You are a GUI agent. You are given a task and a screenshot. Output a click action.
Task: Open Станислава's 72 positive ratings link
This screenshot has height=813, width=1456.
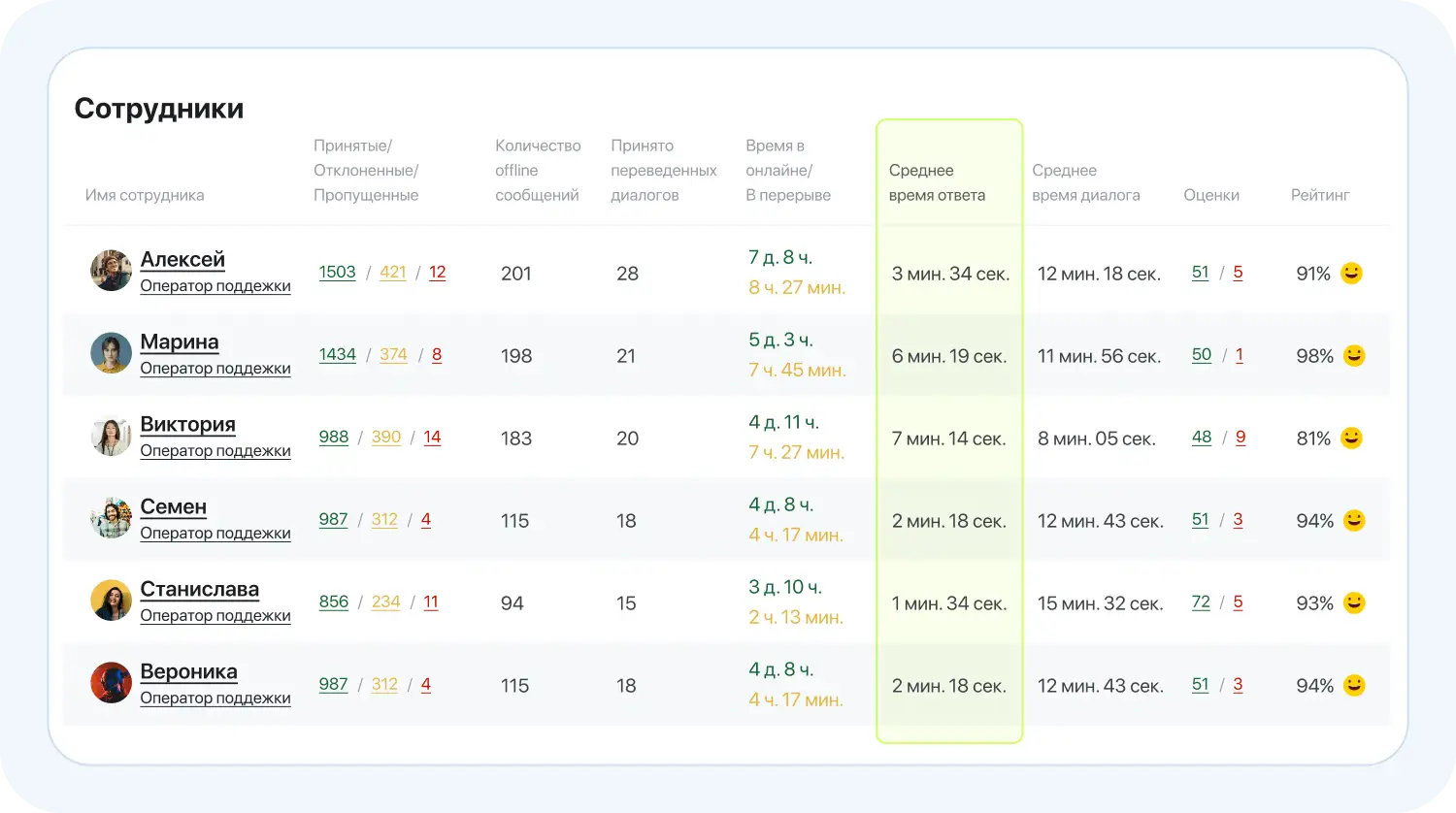[1201, 602]
